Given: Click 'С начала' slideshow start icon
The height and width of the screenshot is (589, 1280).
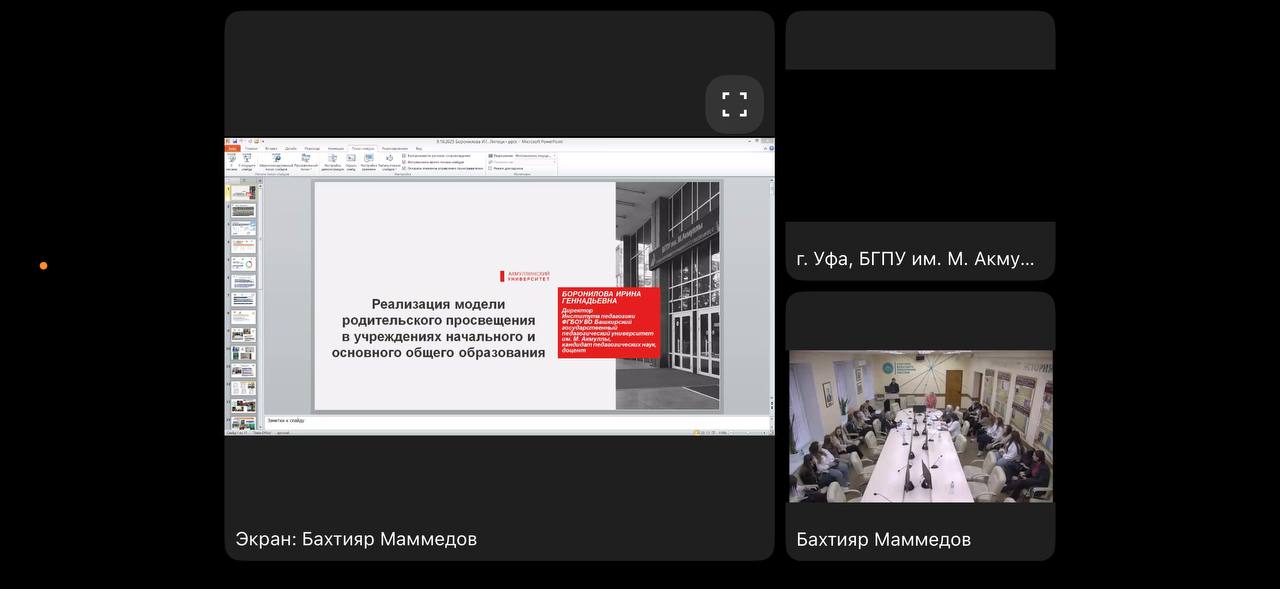Looking at the screenshot, I should click(231, 159).
